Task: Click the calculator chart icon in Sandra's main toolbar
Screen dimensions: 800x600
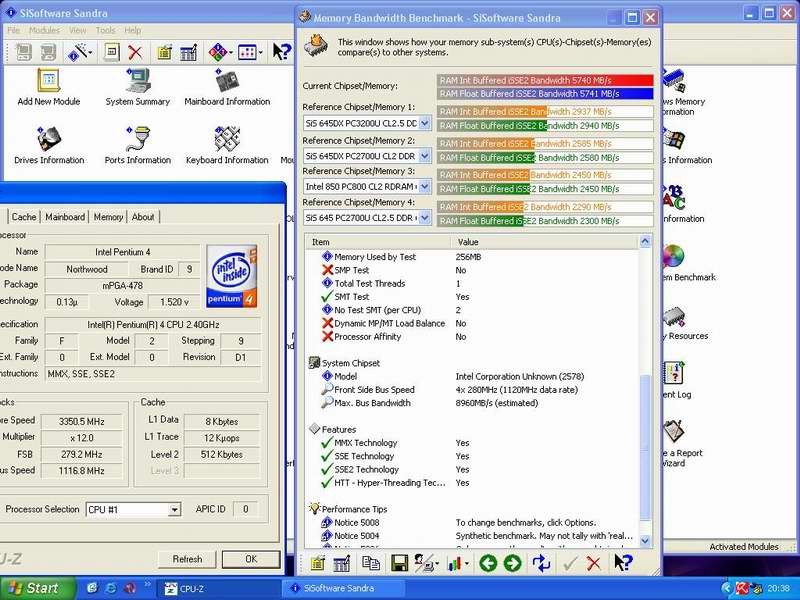Action: coord(188,52)
